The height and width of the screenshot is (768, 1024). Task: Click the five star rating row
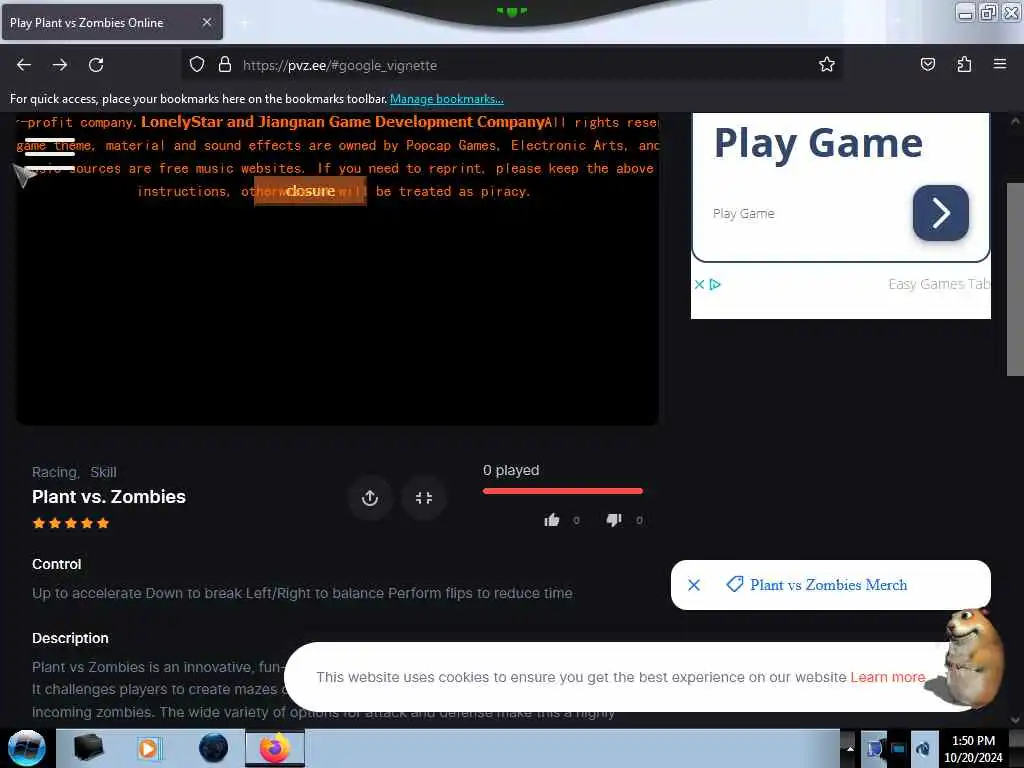click(x=71, y=523)
